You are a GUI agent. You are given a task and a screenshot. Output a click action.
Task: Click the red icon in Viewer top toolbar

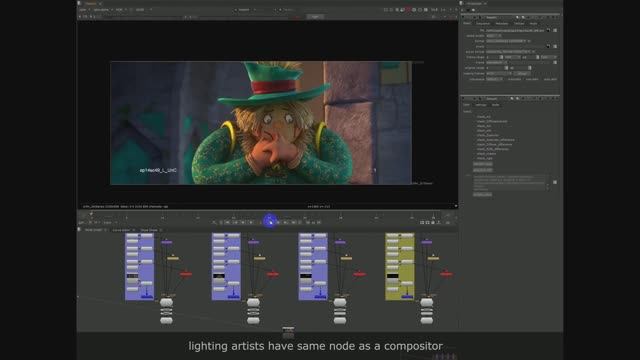pyautogui.click(x=408, y=9)
